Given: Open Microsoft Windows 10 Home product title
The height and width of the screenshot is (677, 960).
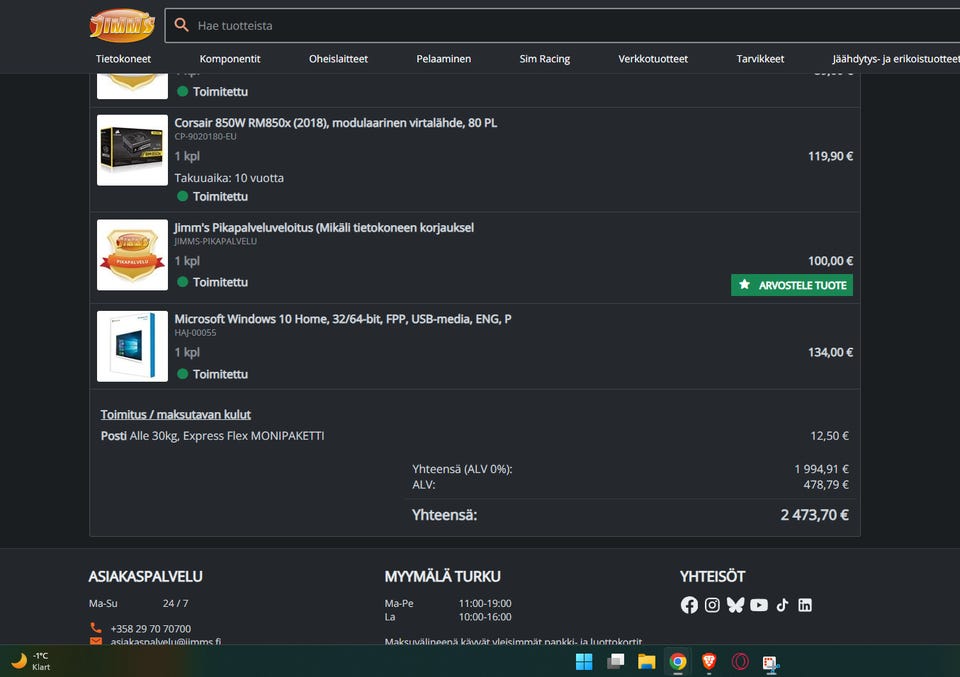Looking at the screenshot, I should (343, 319).
